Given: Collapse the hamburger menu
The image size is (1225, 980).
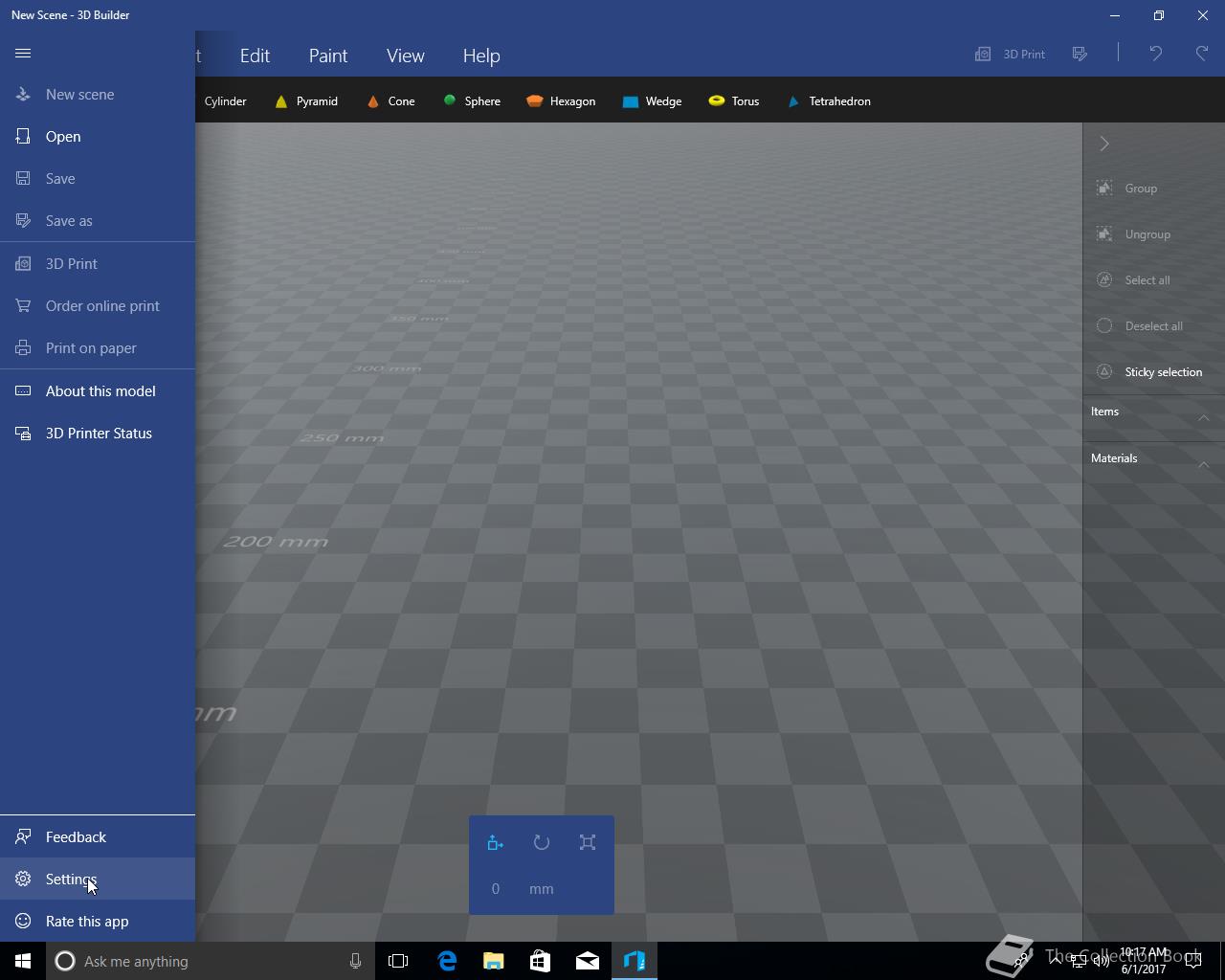Looking at the screenshot, I should point(23,54).
